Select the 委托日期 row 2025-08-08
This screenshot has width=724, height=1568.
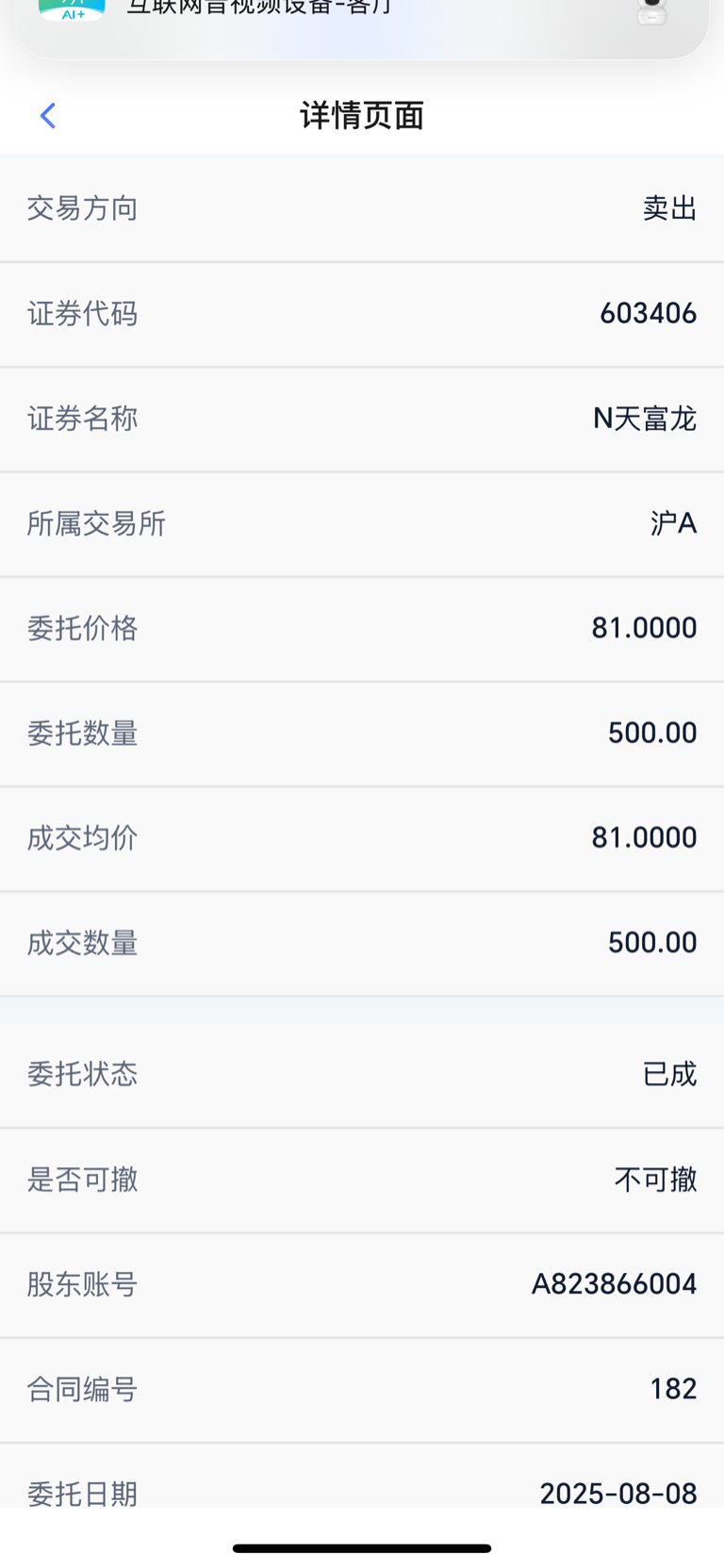point(362,1477)
